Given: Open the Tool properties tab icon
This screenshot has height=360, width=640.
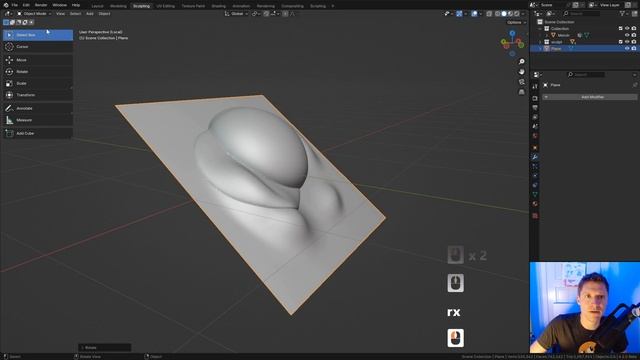Looking at the screenshot, I should pyautogui.click(x=535, y=87).
